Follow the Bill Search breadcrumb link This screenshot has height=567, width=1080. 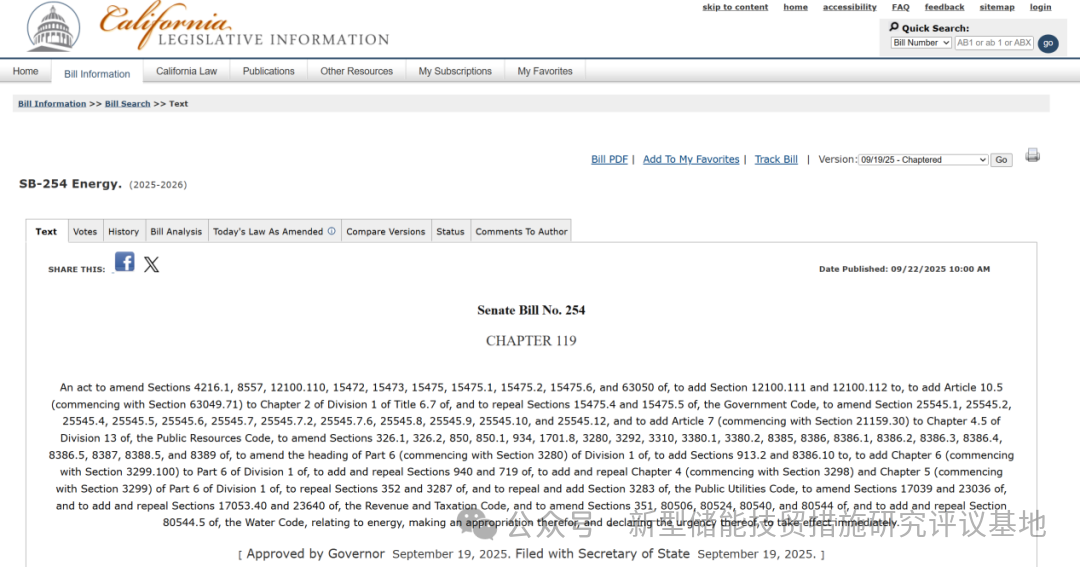(x=127, y=104)
